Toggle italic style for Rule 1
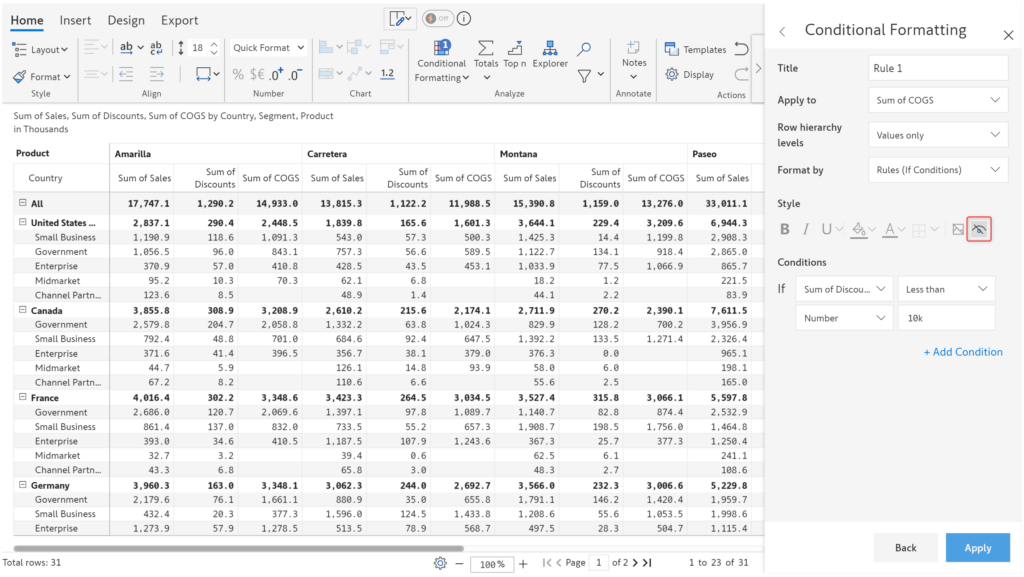The height and width of the screenshot is (577, 1024). [807, 228]
